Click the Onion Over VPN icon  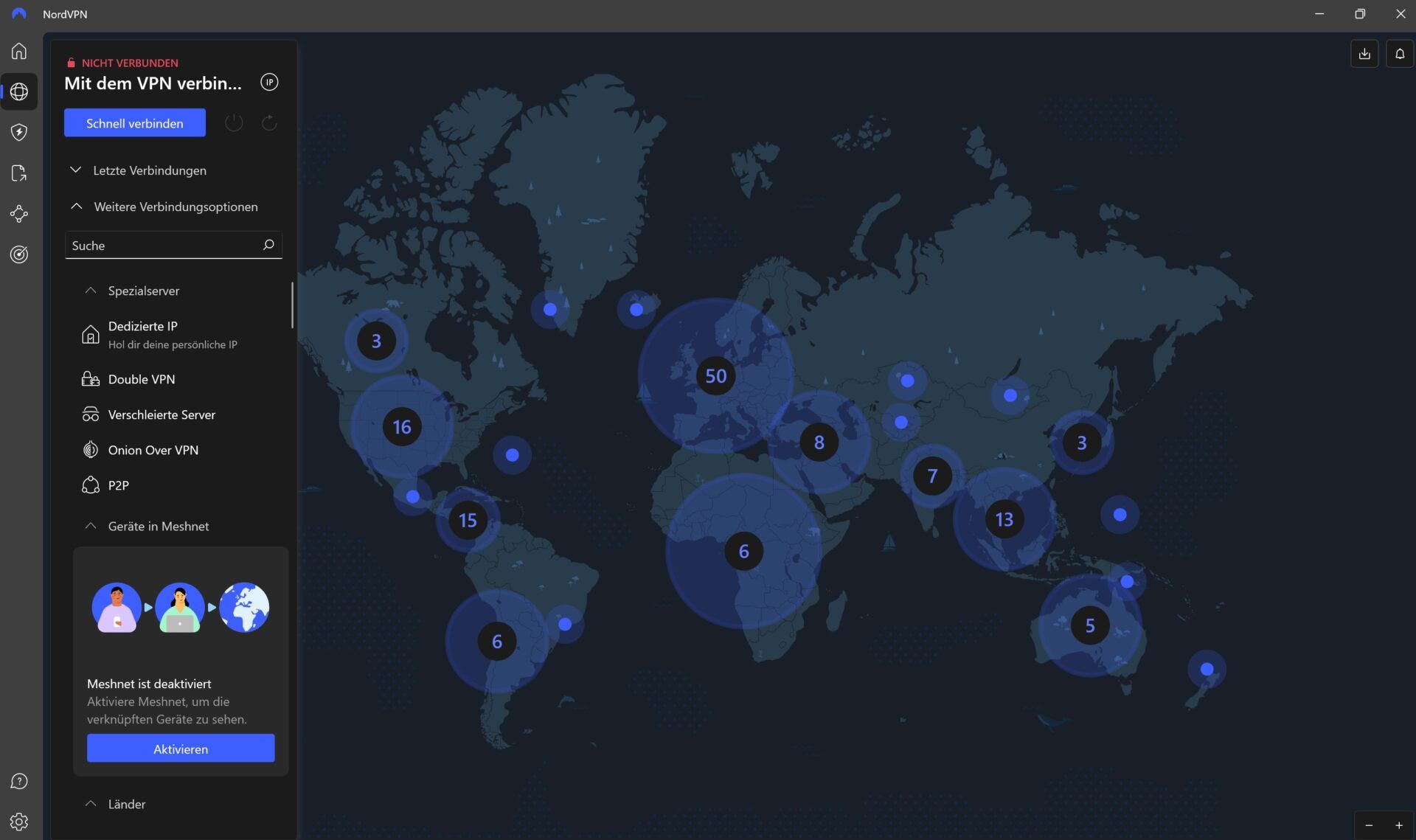(x=90, y=450)
